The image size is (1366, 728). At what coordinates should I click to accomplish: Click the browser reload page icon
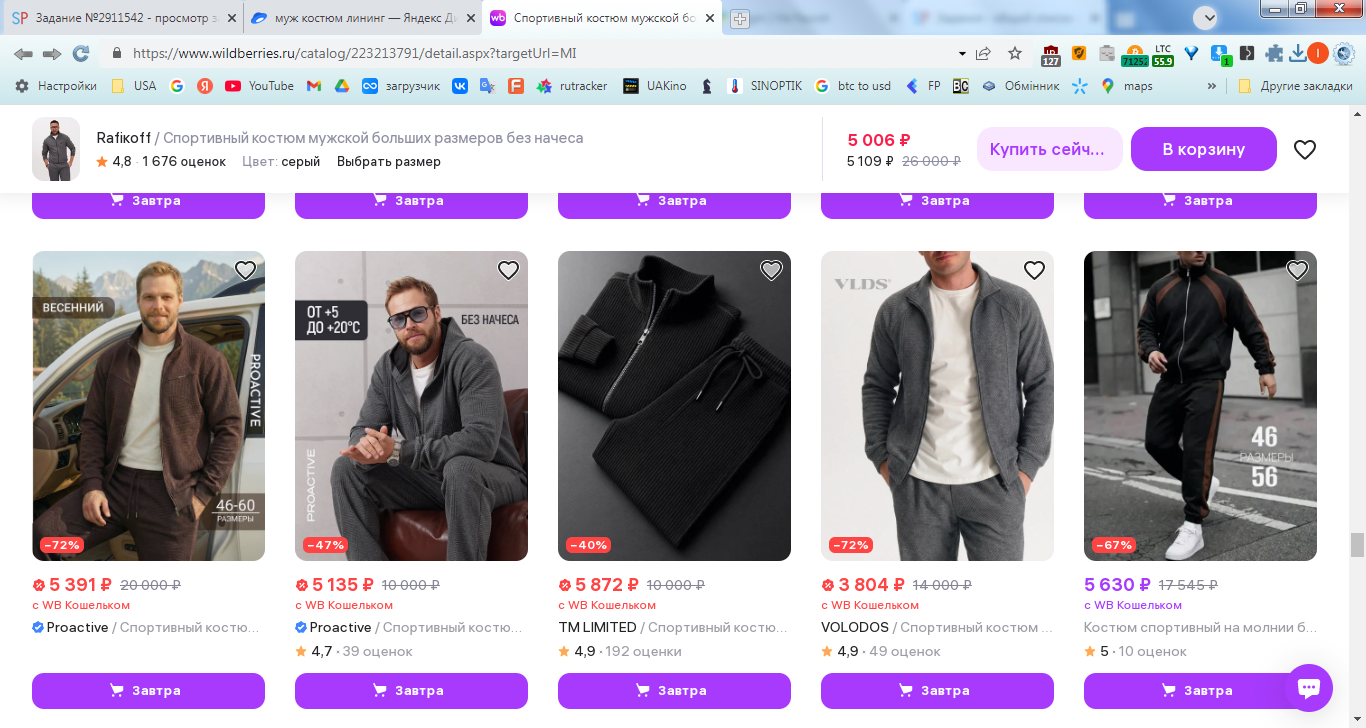coord(81,54)
